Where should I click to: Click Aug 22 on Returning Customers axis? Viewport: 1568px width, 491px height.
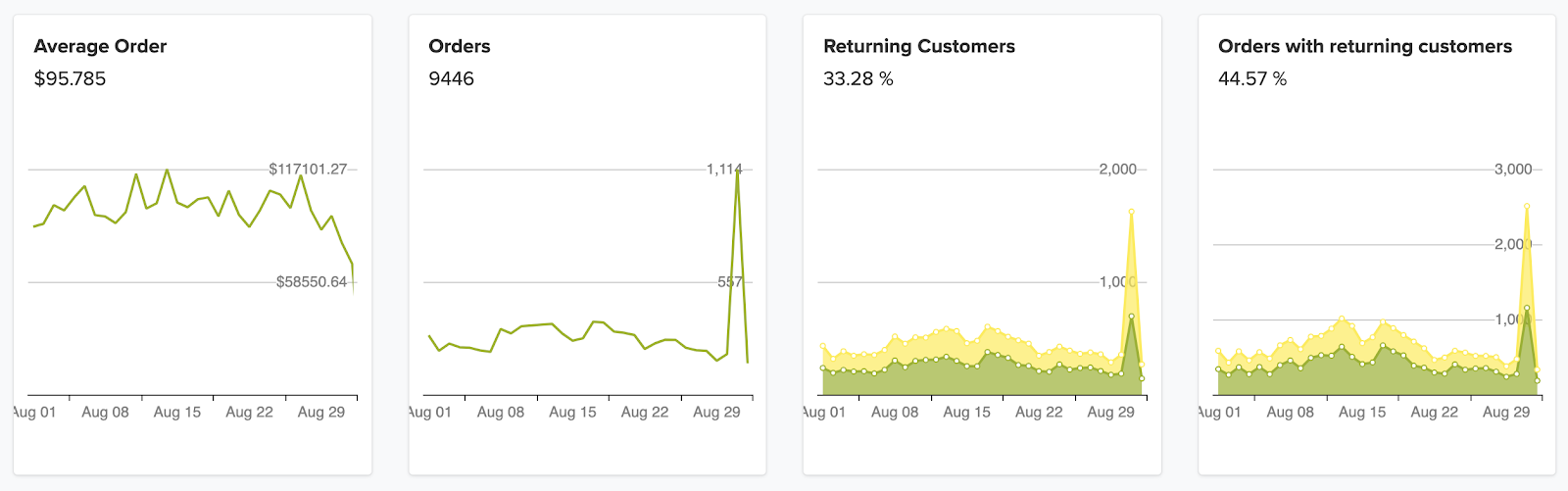click(x=1039, y=413)
